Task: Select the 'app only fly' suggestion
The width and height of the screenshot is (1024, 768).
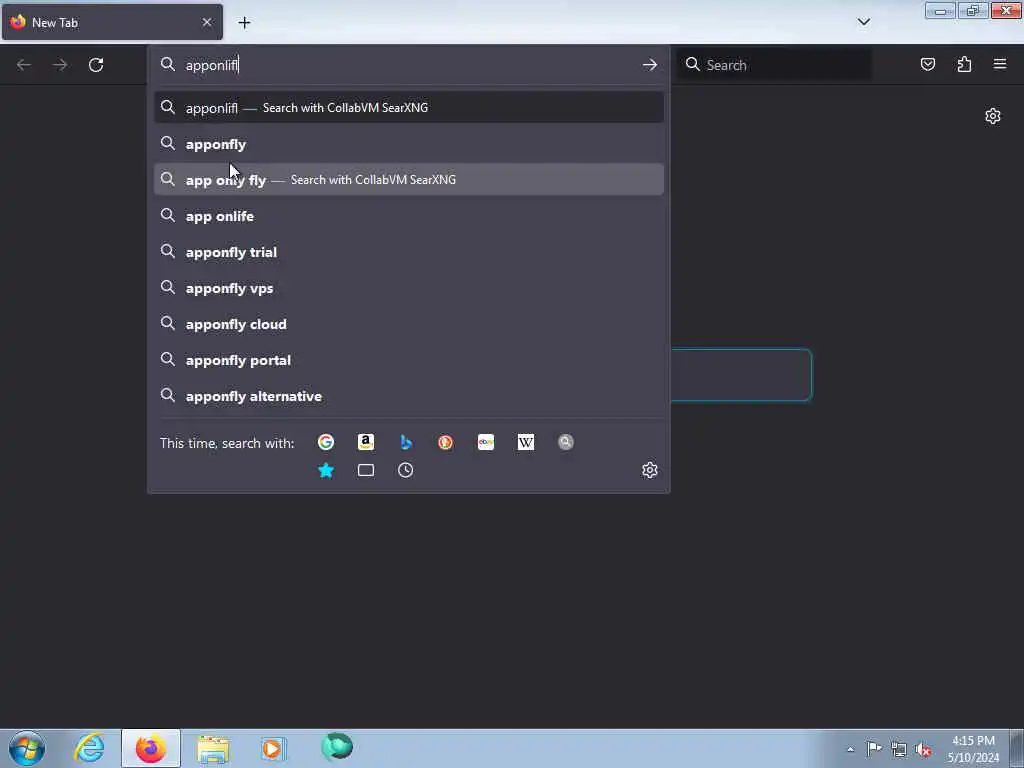Action: point(409,180)
